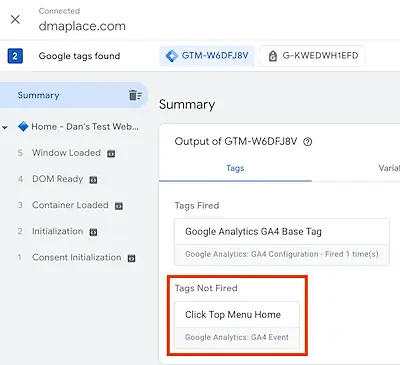Click the Initialization event code icon
The width and height of the screenshot is (400, 365).
[93, 232]
